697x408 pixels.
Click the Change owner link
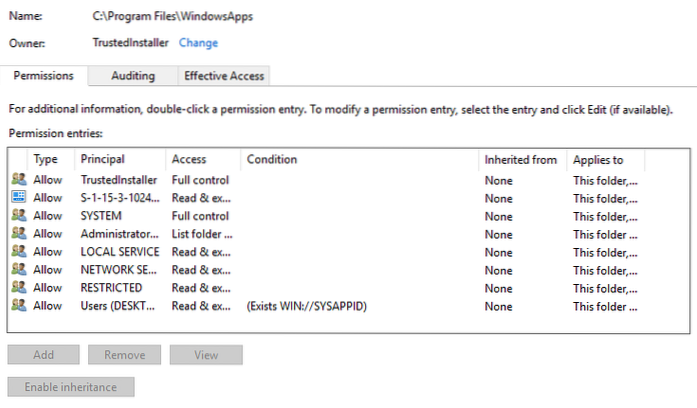tap(198, 43)
